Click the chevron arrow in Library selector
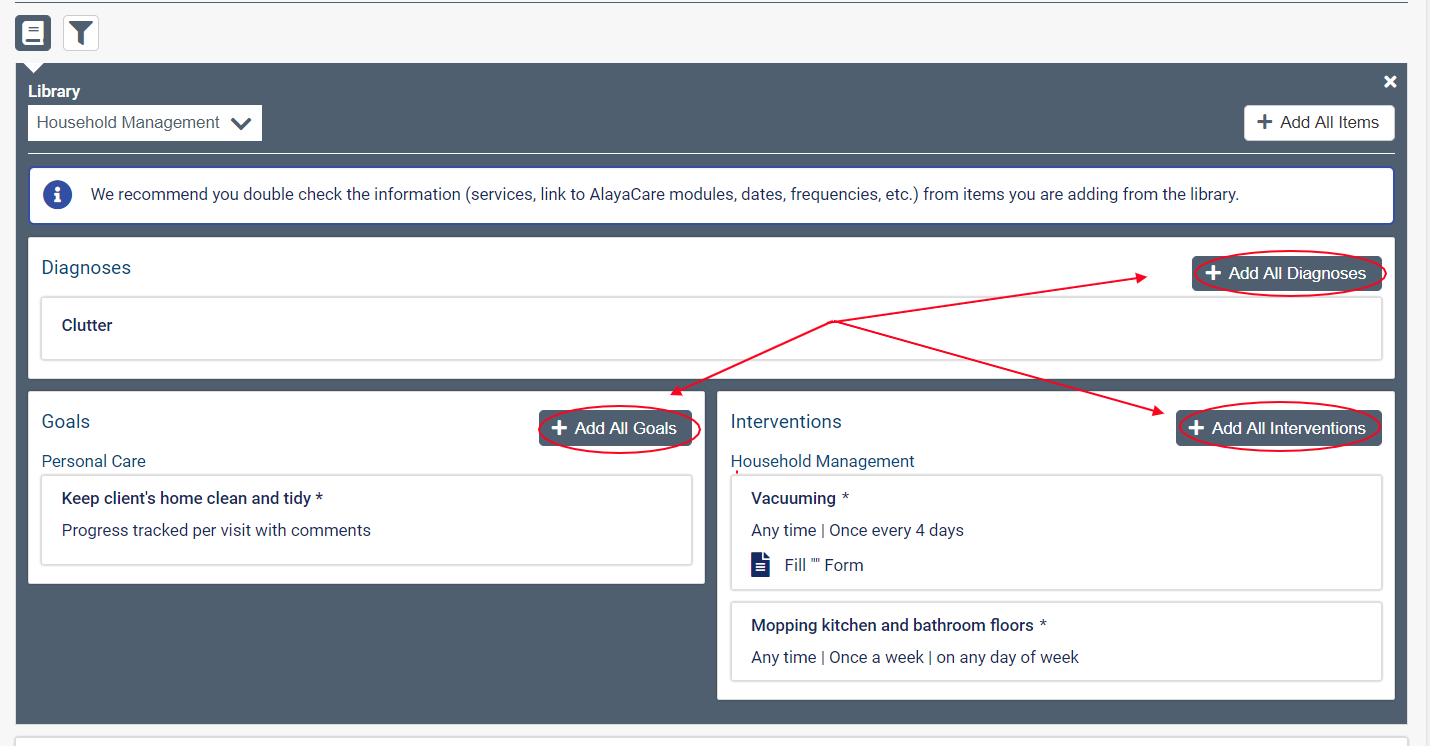 [240, 124]
